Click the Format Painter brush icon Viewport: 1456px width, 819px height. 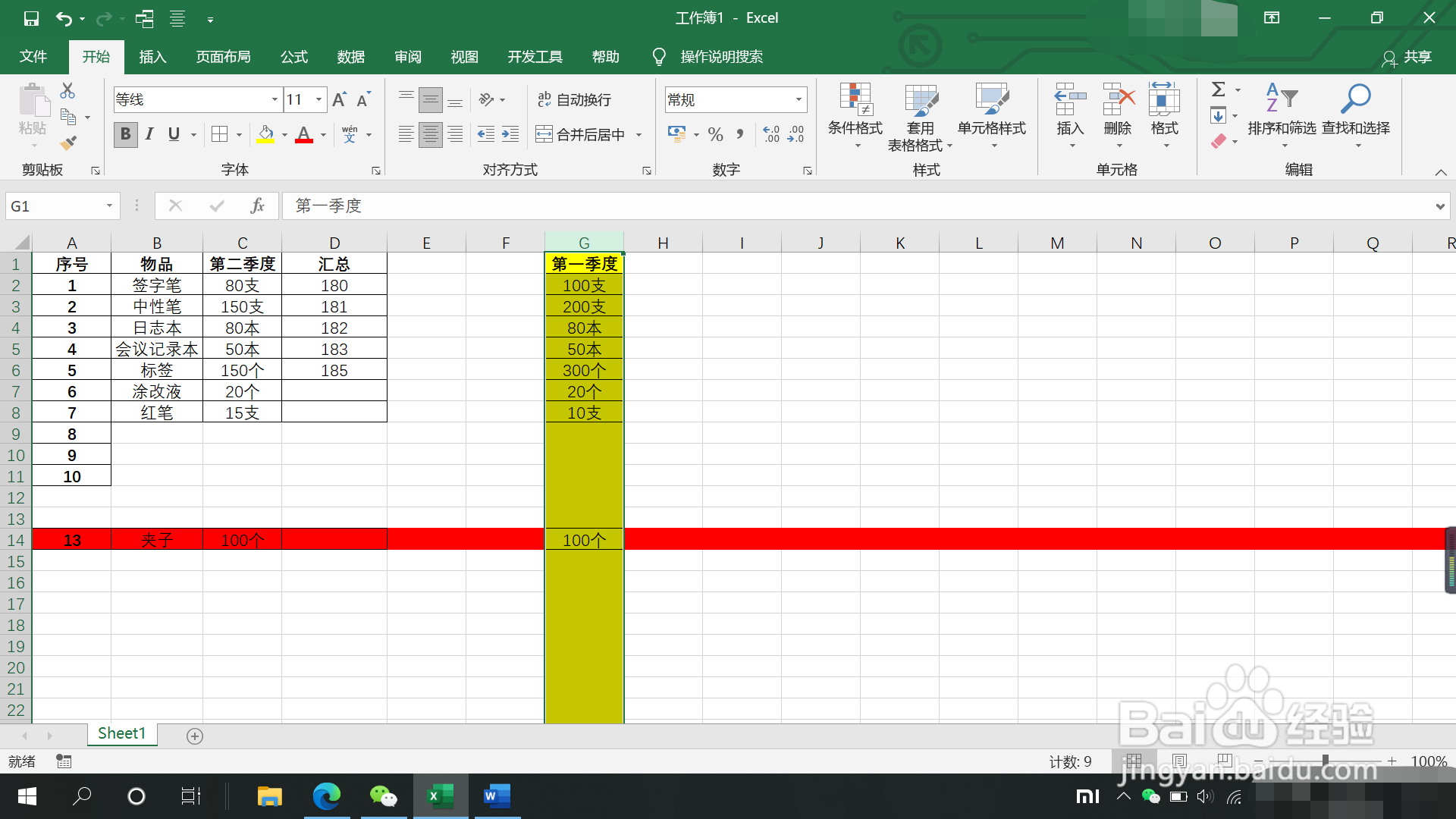pos(68,143)
